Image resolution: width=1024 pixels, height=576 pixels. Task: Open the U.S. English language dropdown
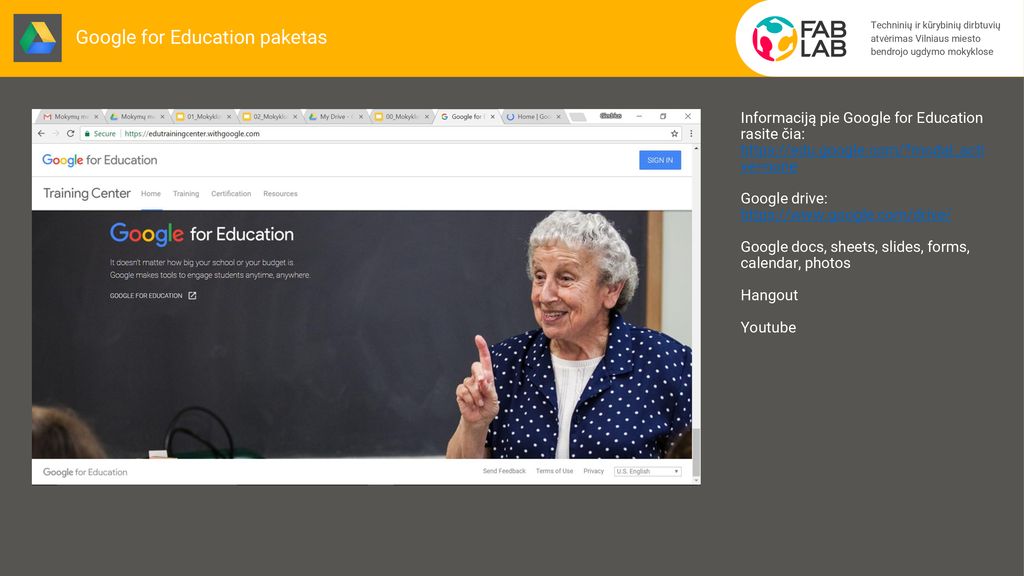click(648, 472)
